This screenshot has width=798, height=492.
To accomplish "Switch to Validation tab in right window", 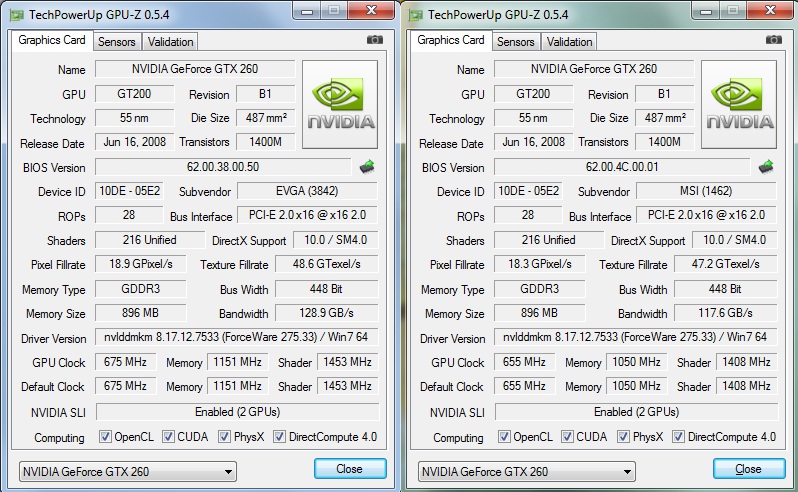I will click(569, 42).
